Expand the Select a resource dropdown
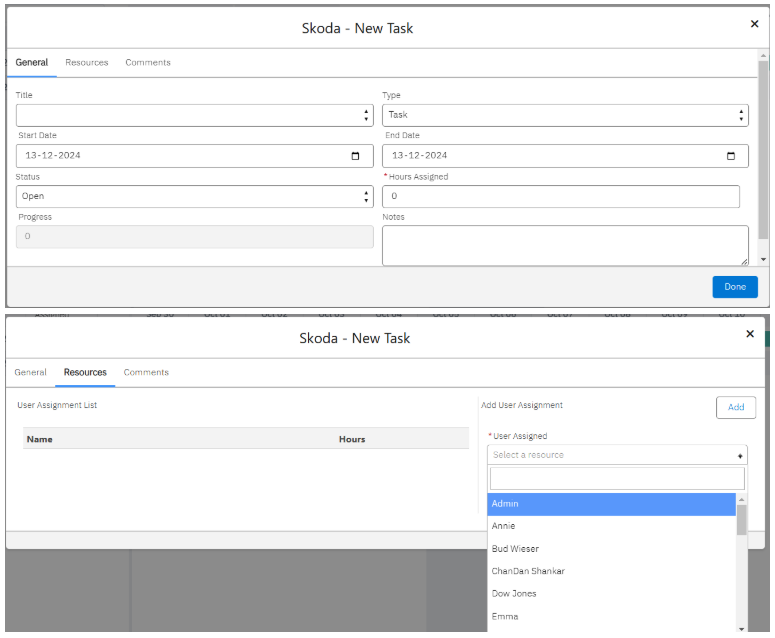This screenshot has width=775, height=638. click(x=617, y=455)
